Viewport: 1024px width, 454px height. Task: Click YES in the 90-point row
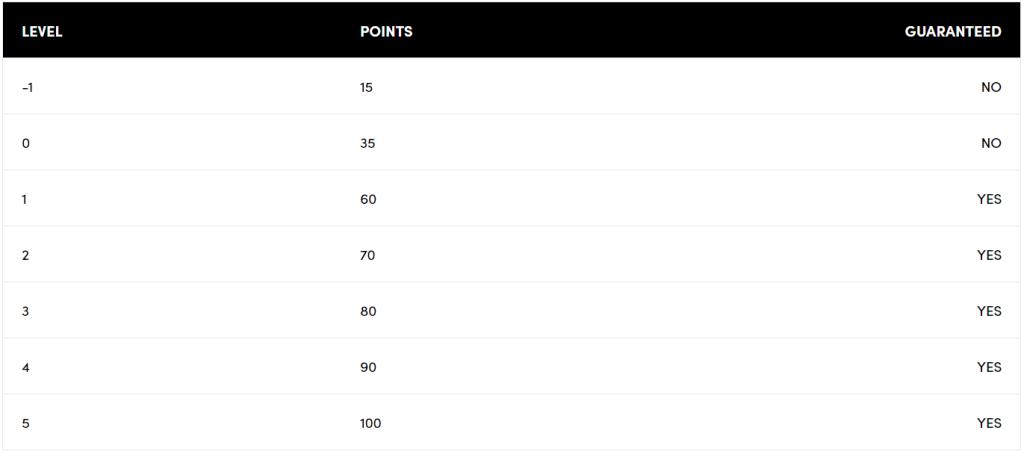coord(988,368)
